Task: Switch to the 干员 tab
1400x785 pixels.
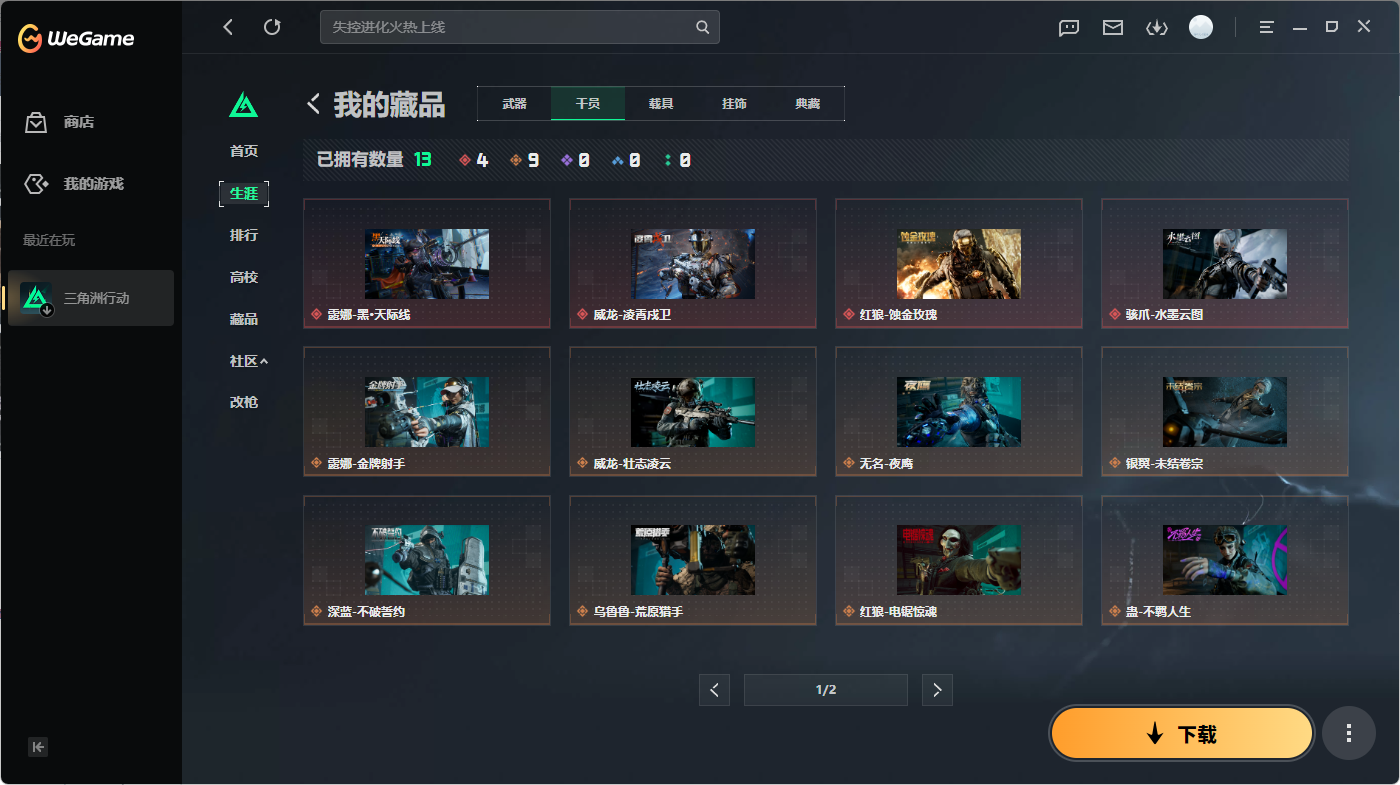Action: [588, 104]
